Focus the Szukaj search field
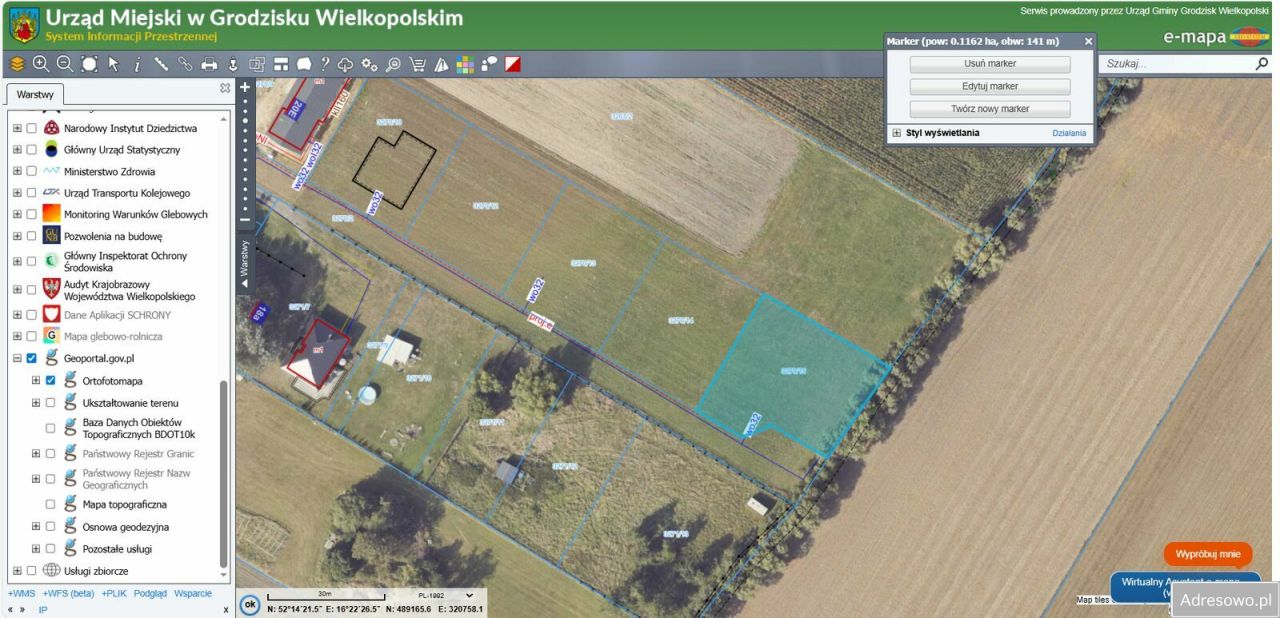 pos(1176,63)
